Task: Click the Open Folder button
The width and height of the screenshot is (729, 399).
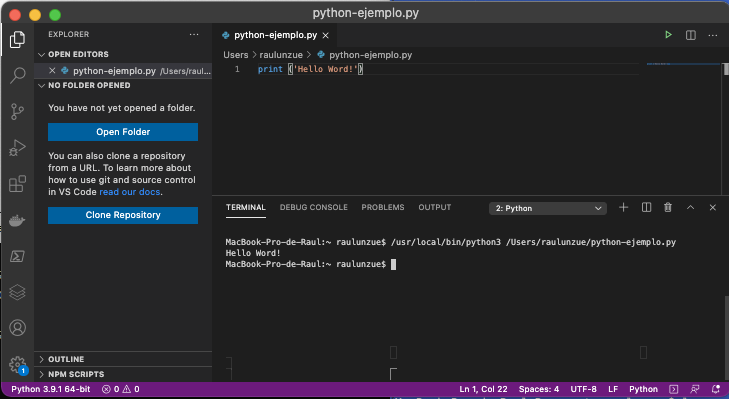Action: click(x=123, y=132)
